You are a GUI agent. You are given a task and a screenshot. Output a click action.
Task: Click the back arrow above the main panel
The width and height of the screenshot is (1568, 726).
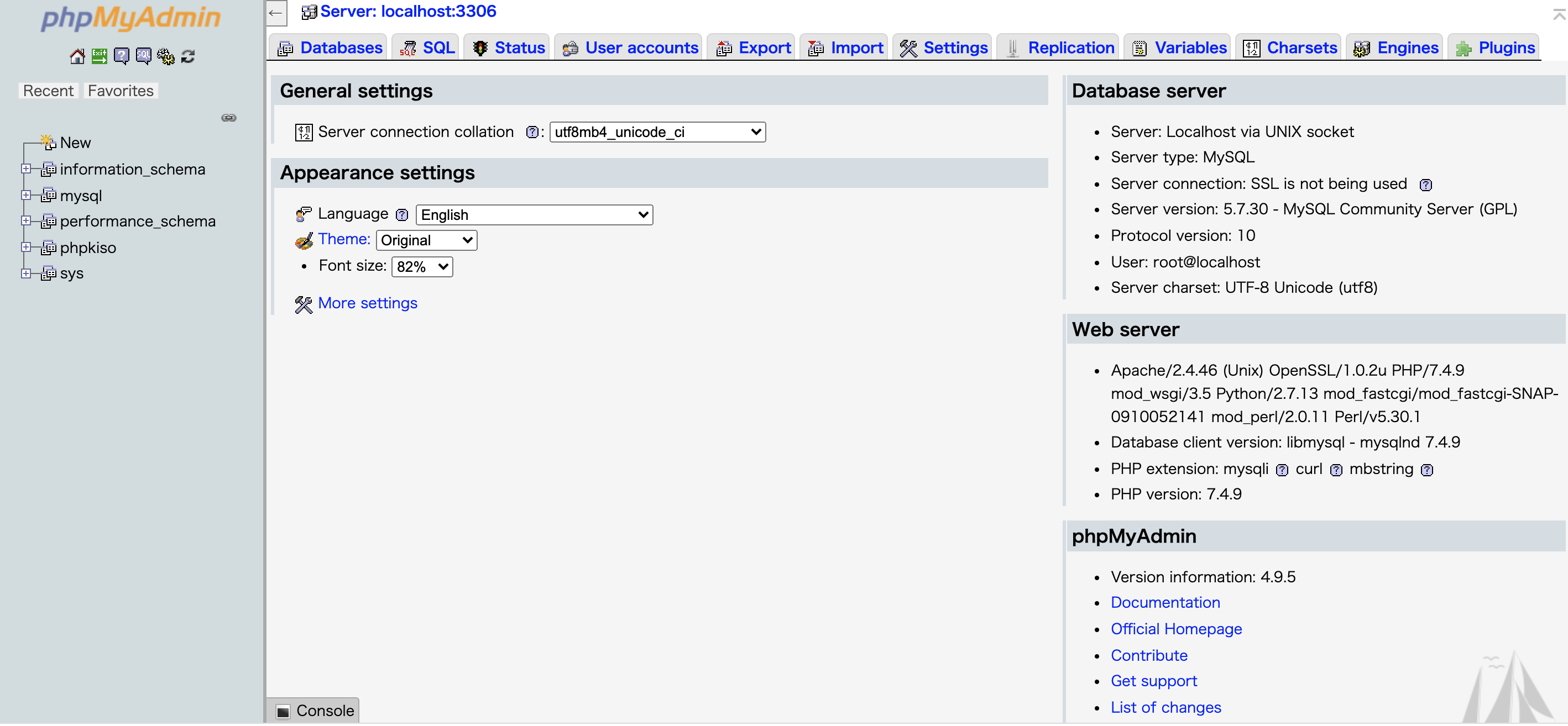pos(277,13)
